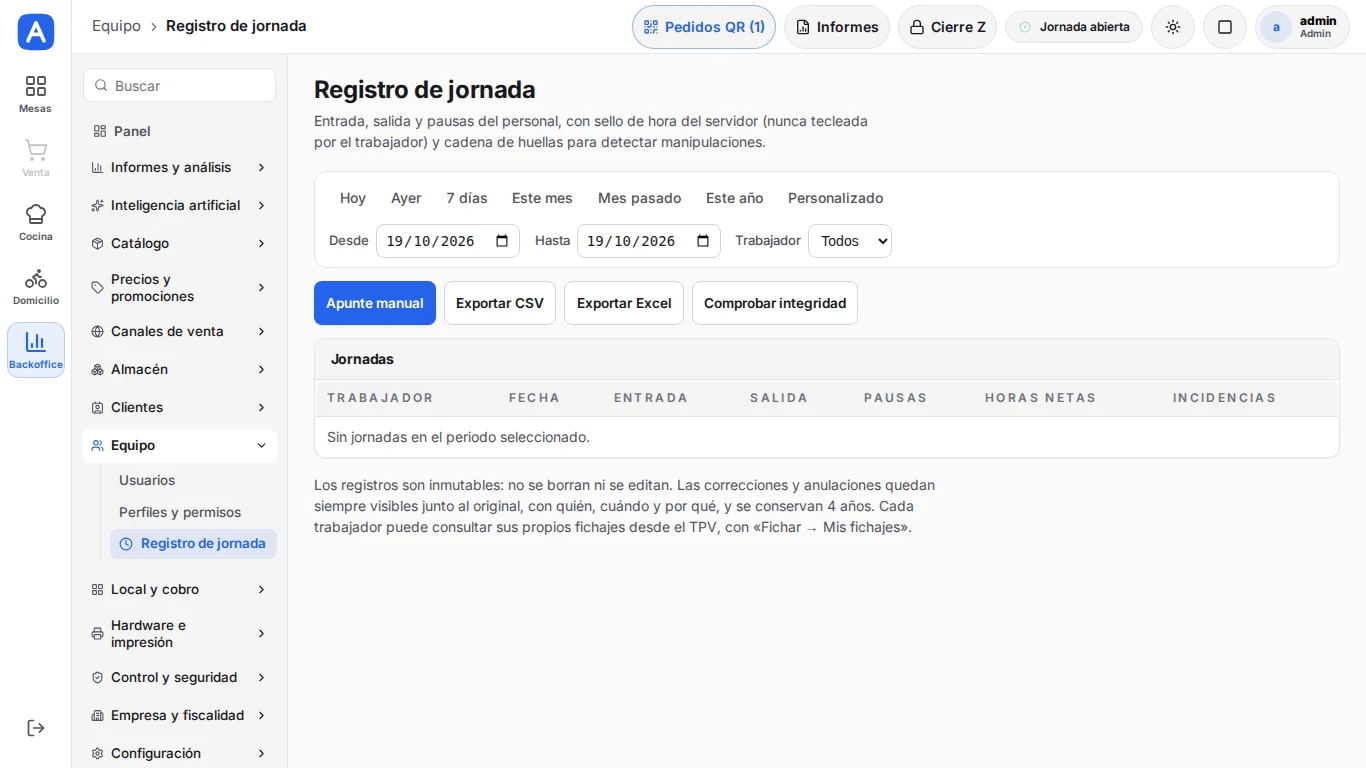Expand Catálogo chevron
Image resolution: width=1366 pixels, height=768 pixels.
tap(261, 243)
